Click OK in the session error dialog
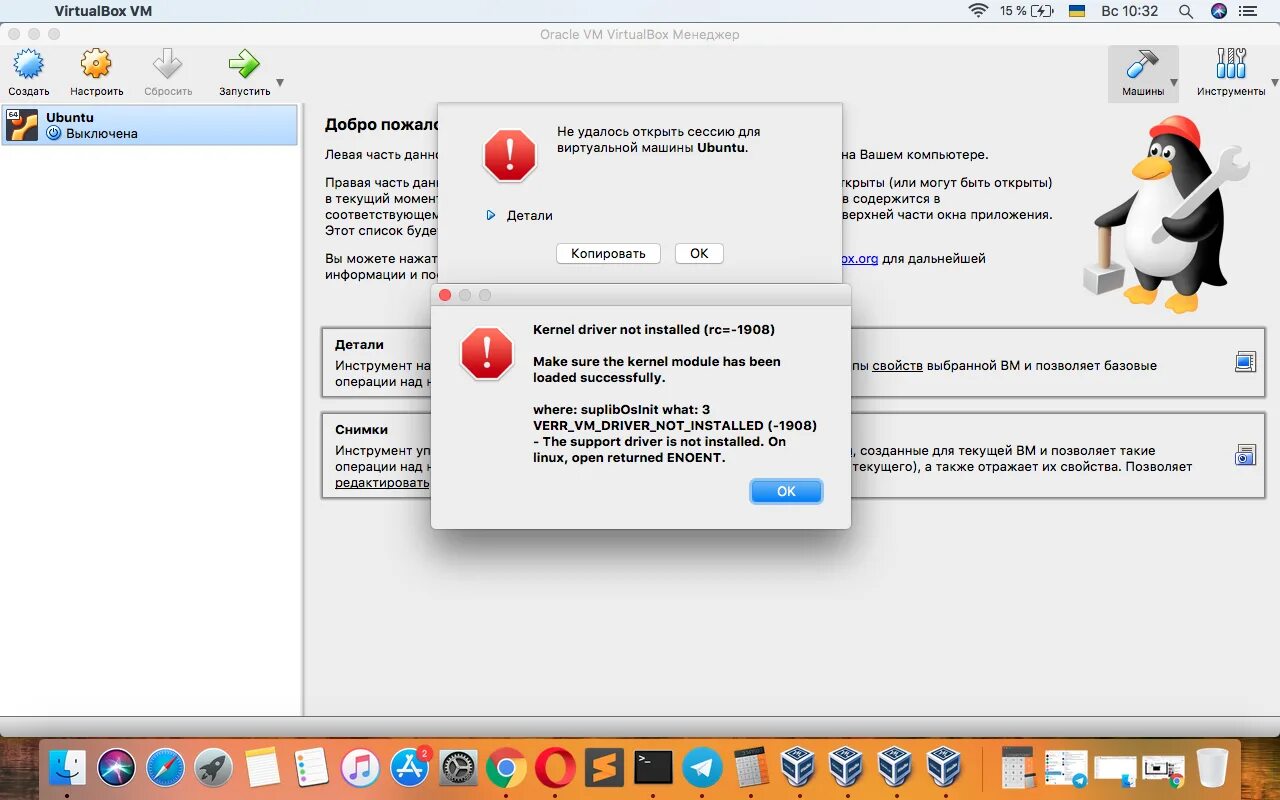 coord(699,254)
